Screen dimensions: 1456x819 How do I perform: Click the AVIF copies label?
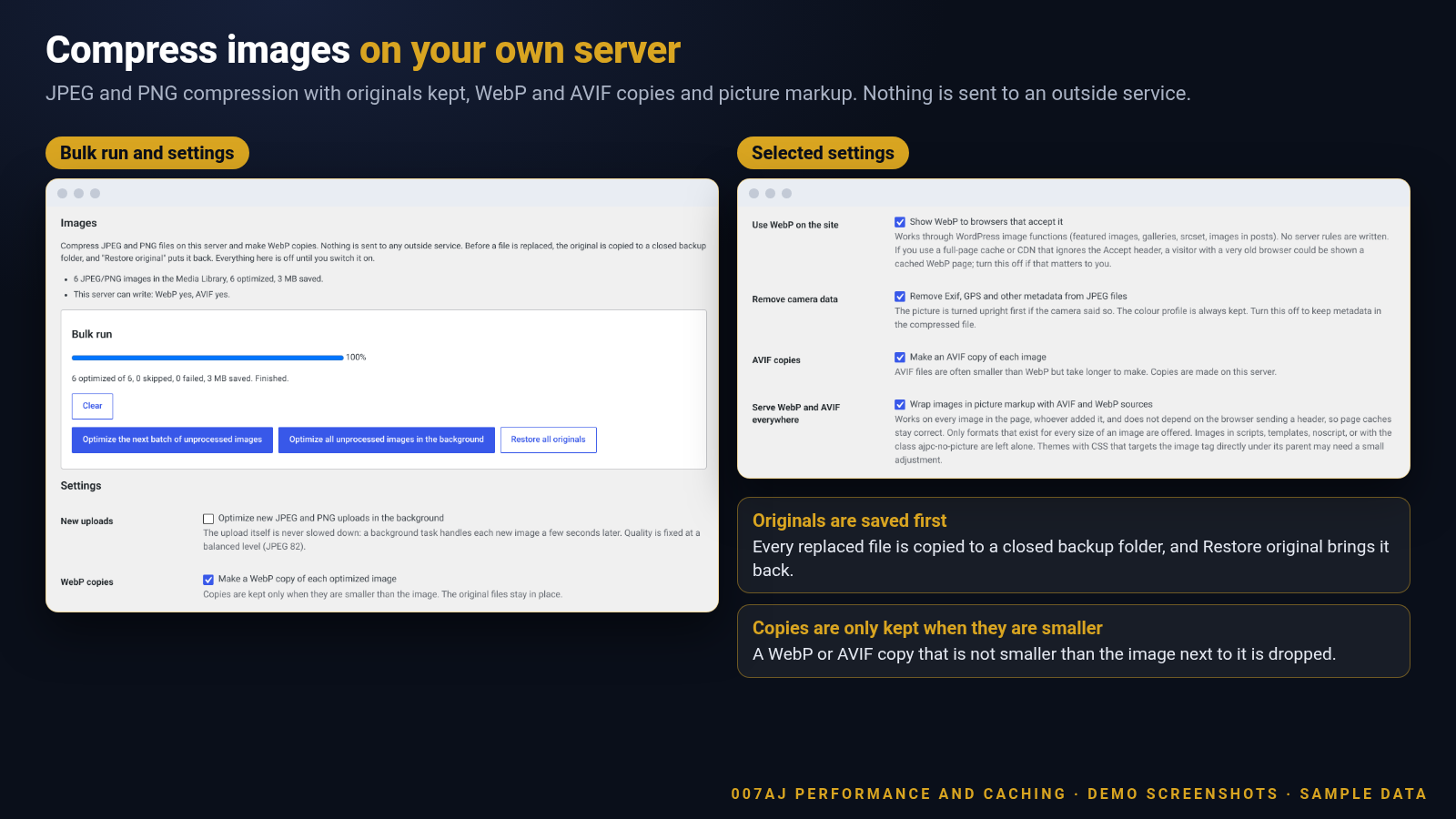(x=776, y=360)
